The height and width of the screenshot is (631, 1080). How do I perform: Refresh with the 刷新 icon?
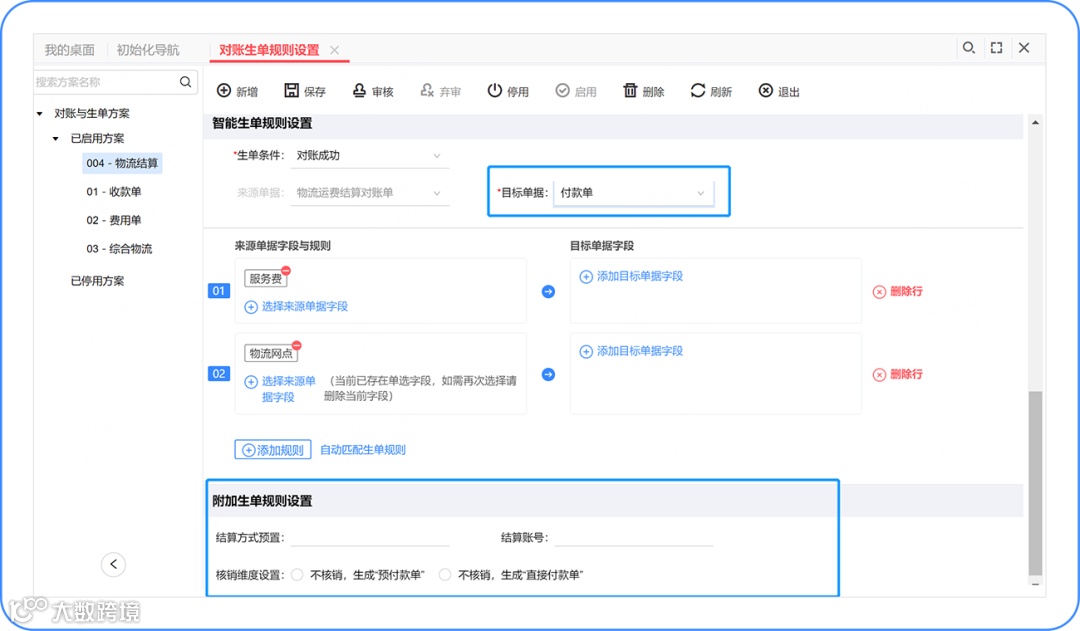click(698, 91)
